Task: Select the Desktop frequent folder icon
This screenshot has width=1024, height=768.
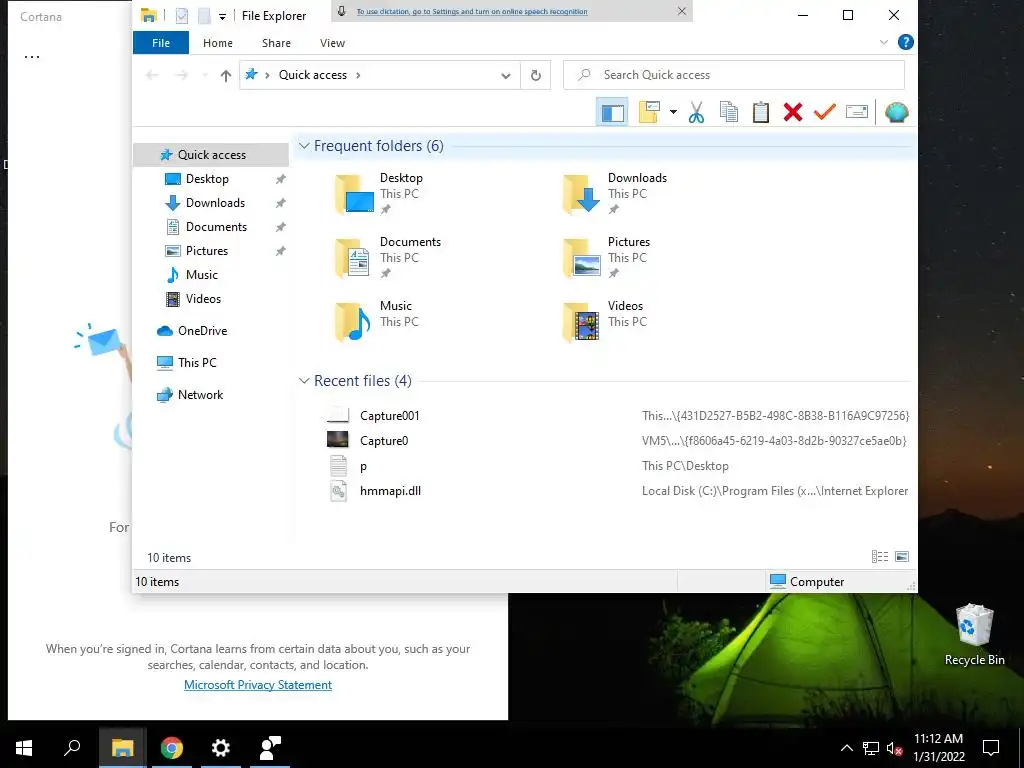Action: (x=355, y=194)
